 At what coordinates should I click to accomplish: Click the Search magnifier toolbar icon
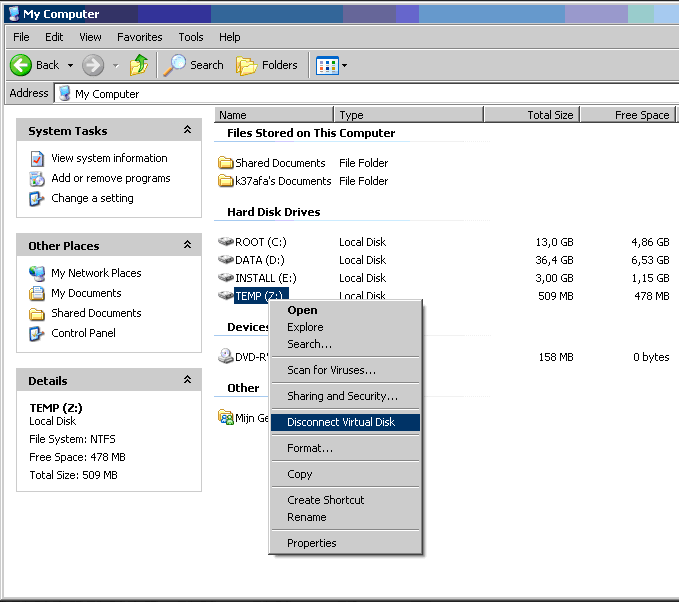tap(174, 65)
